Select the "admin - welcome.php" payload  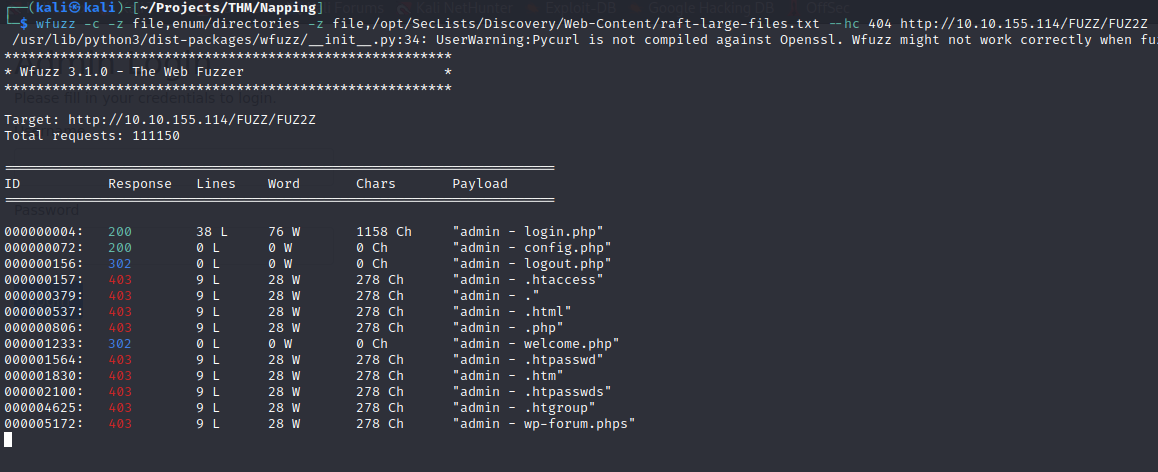coord(535,343)
